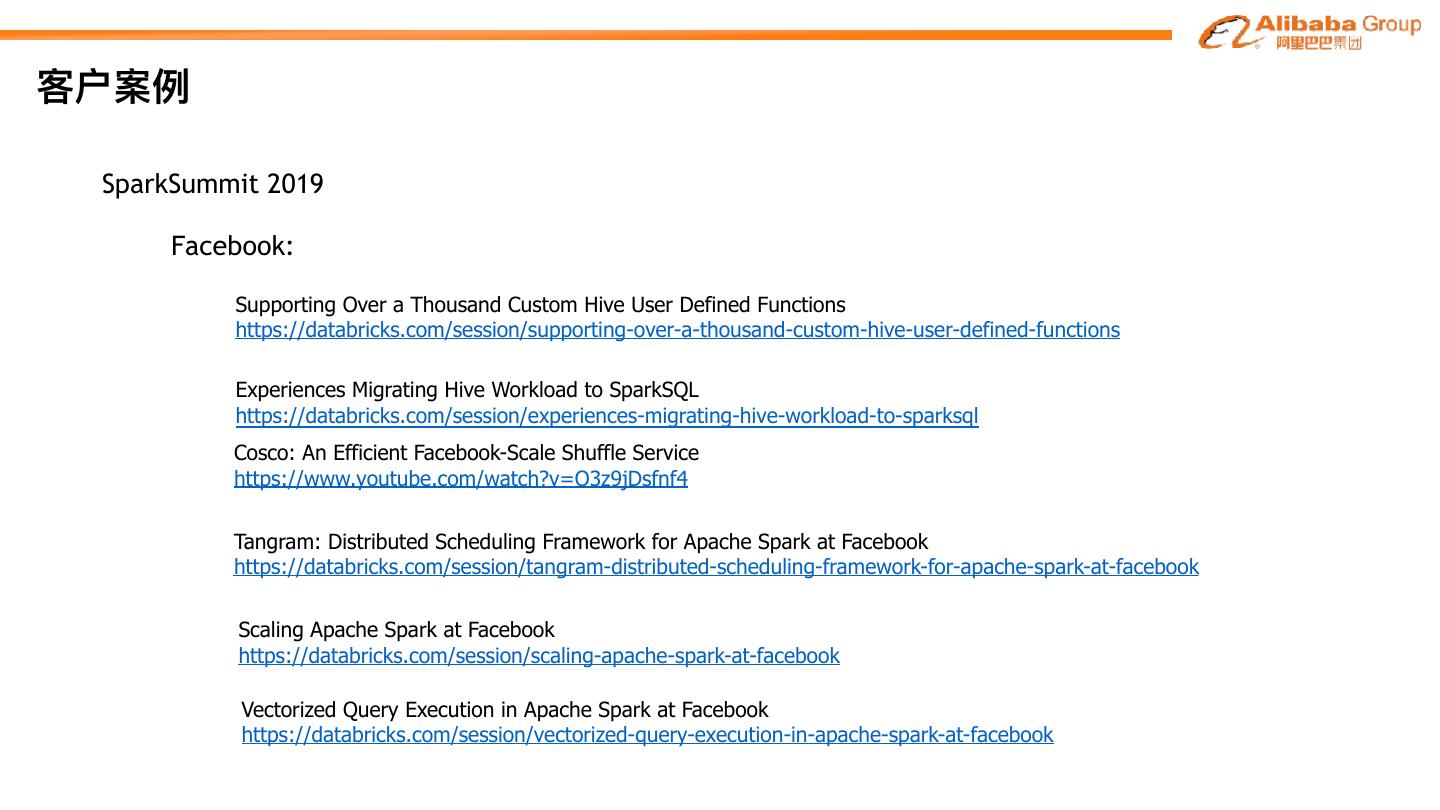Screen dimensions: 1440x810
Task: Click the 'Vectorized Query Execution in Apache Spark' title
Action: (505, 710)
